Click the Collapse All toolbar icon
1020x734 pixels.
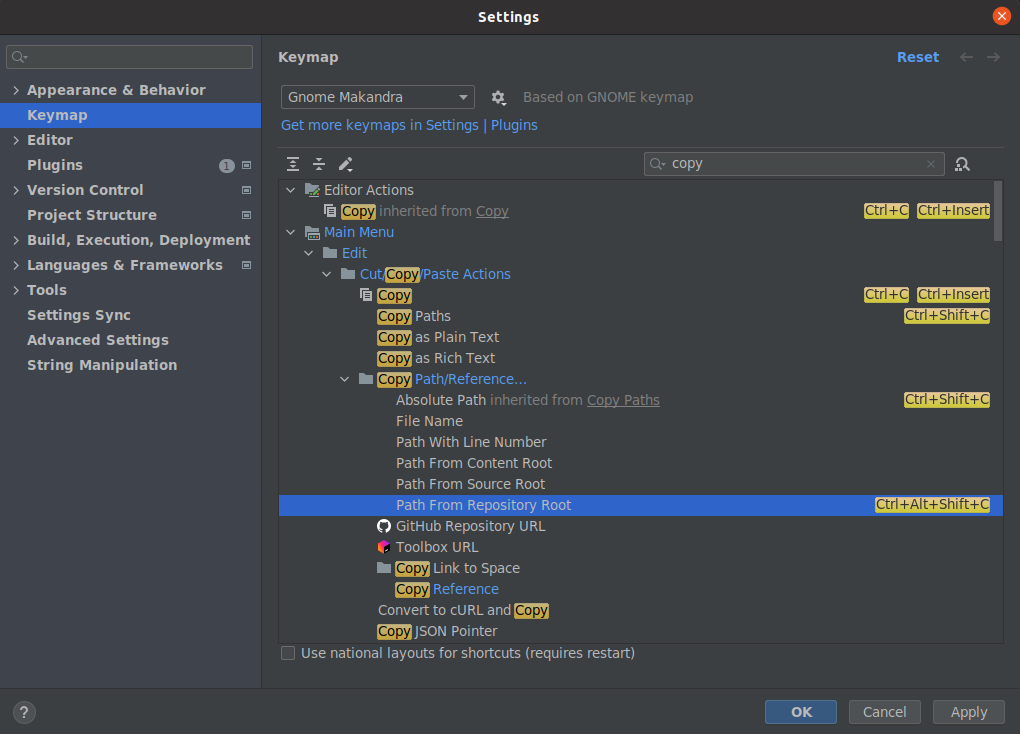pyautogui.click(x=319, y=164)
